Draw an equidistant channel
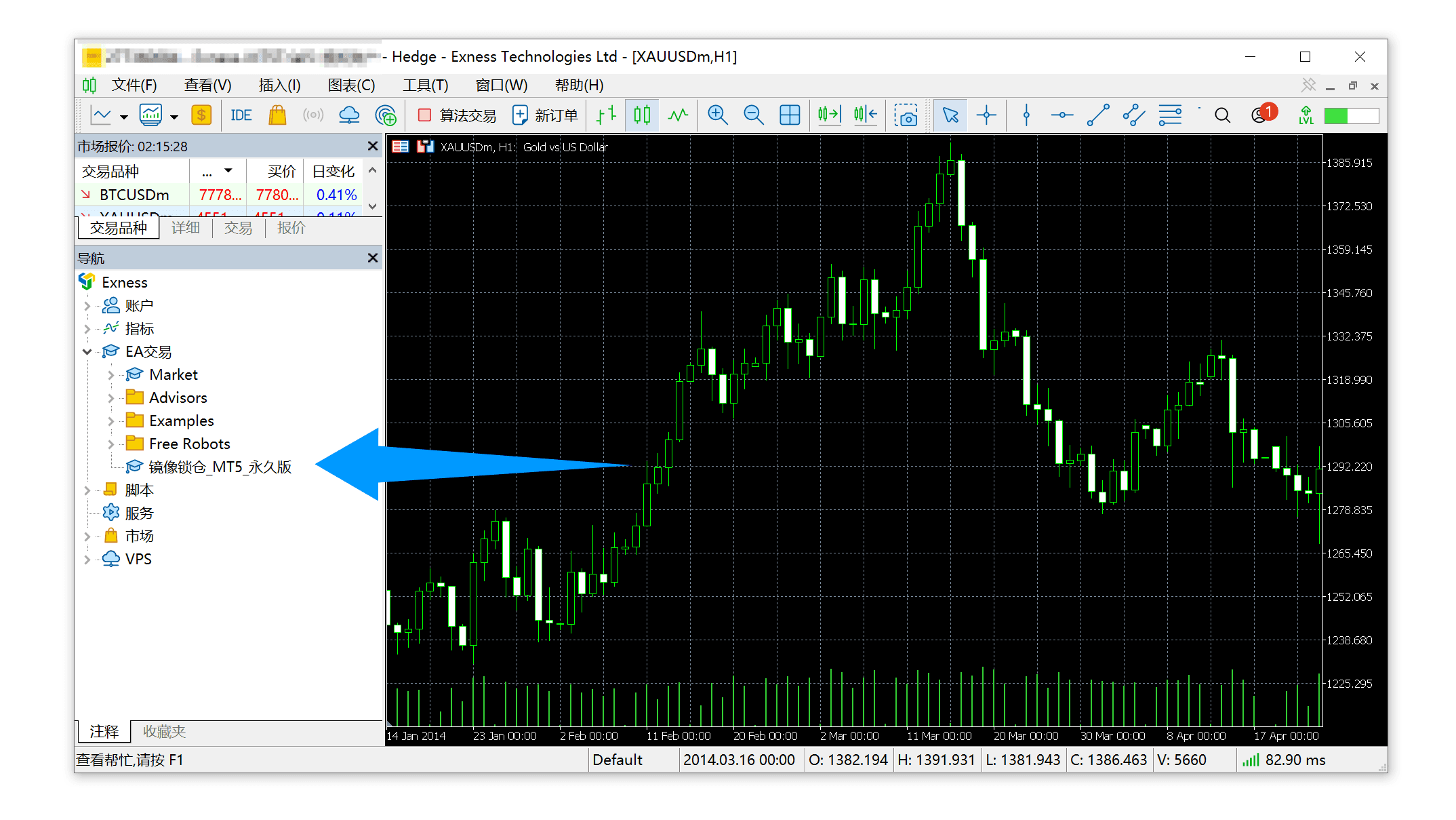Screen dimensions: 1456x820 tap(1134, 115)
